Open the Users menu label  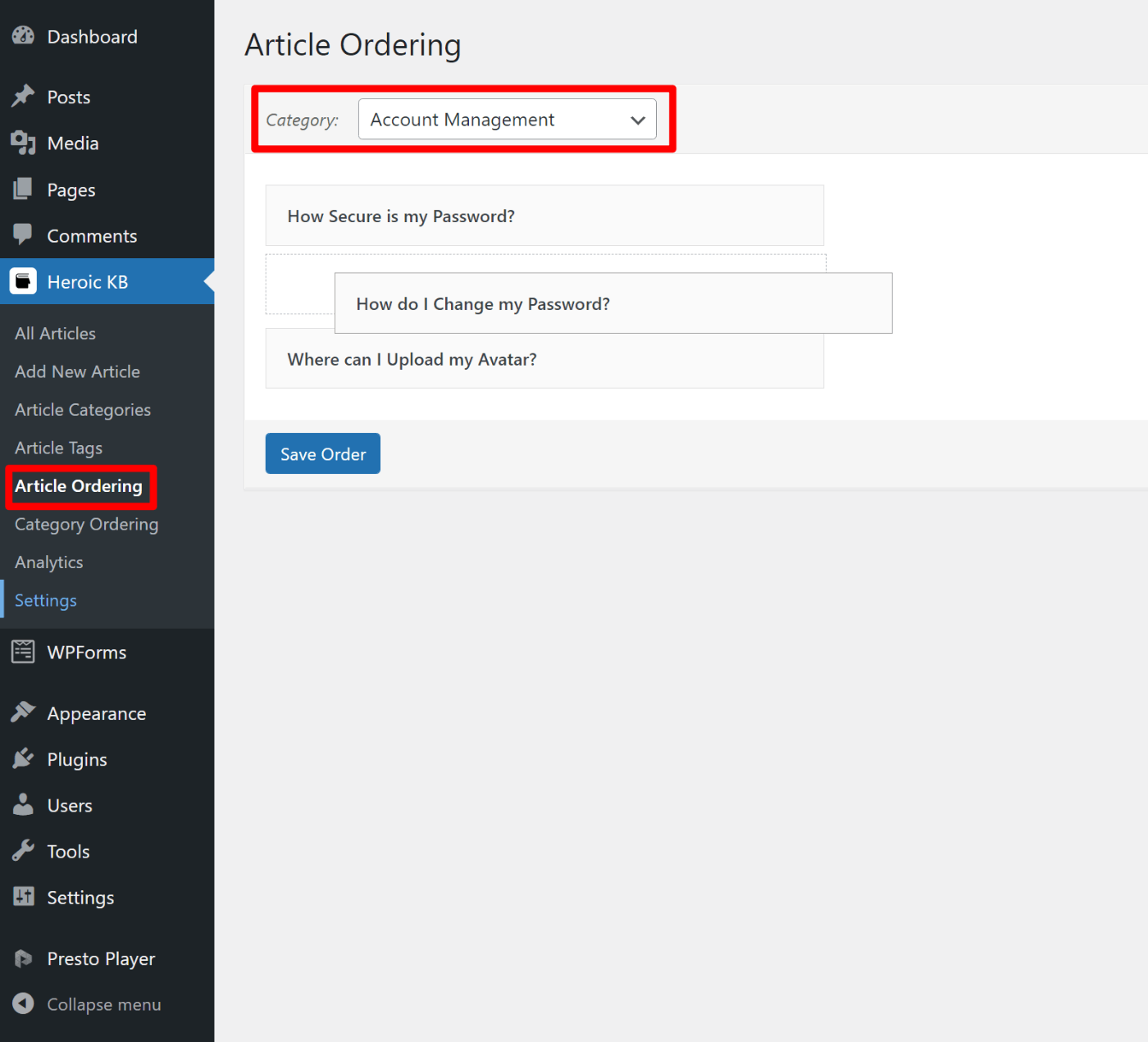[70, 806]
